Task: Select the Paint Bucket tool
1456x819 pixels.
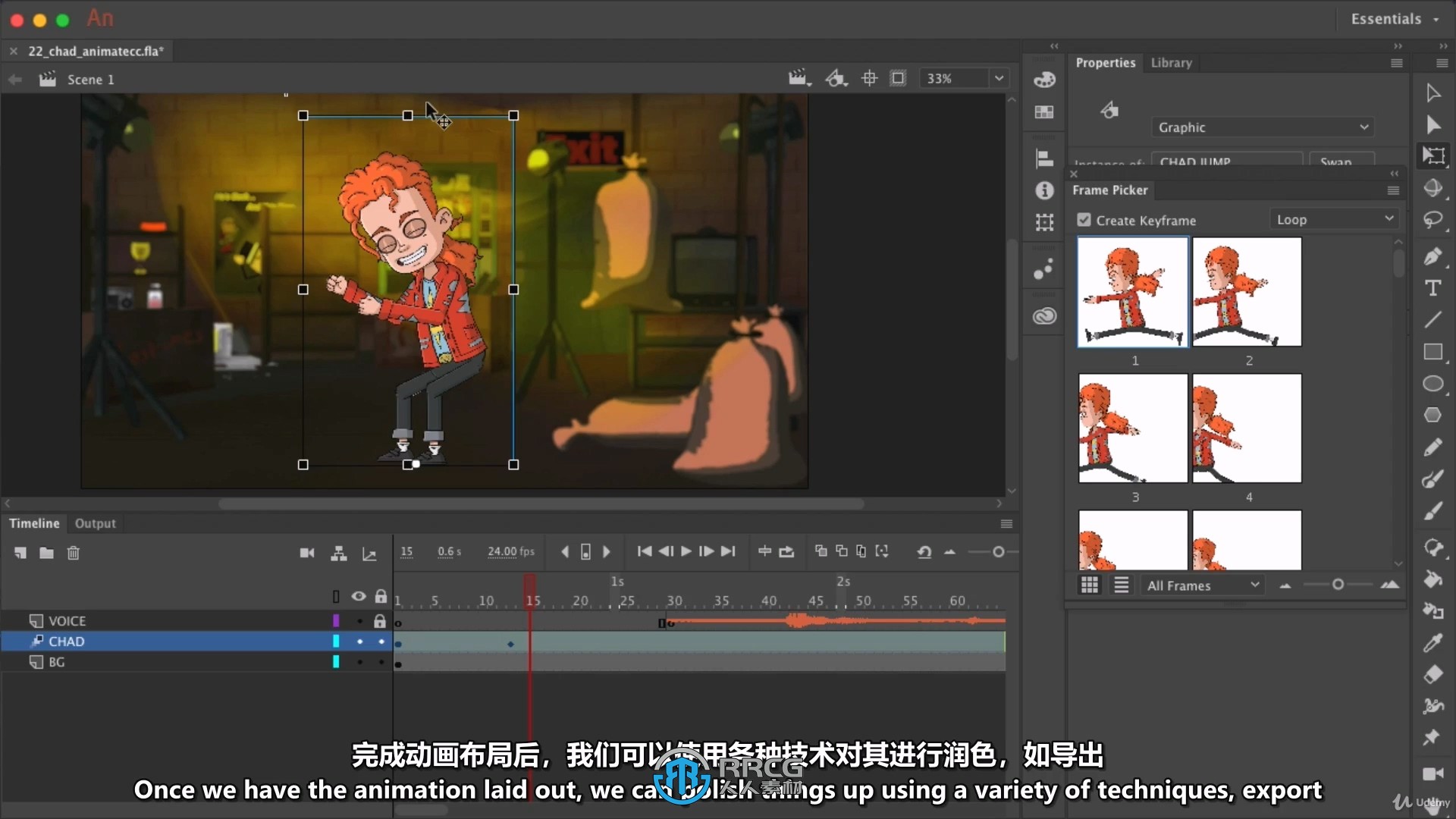Action: [x=1432, y=579]
